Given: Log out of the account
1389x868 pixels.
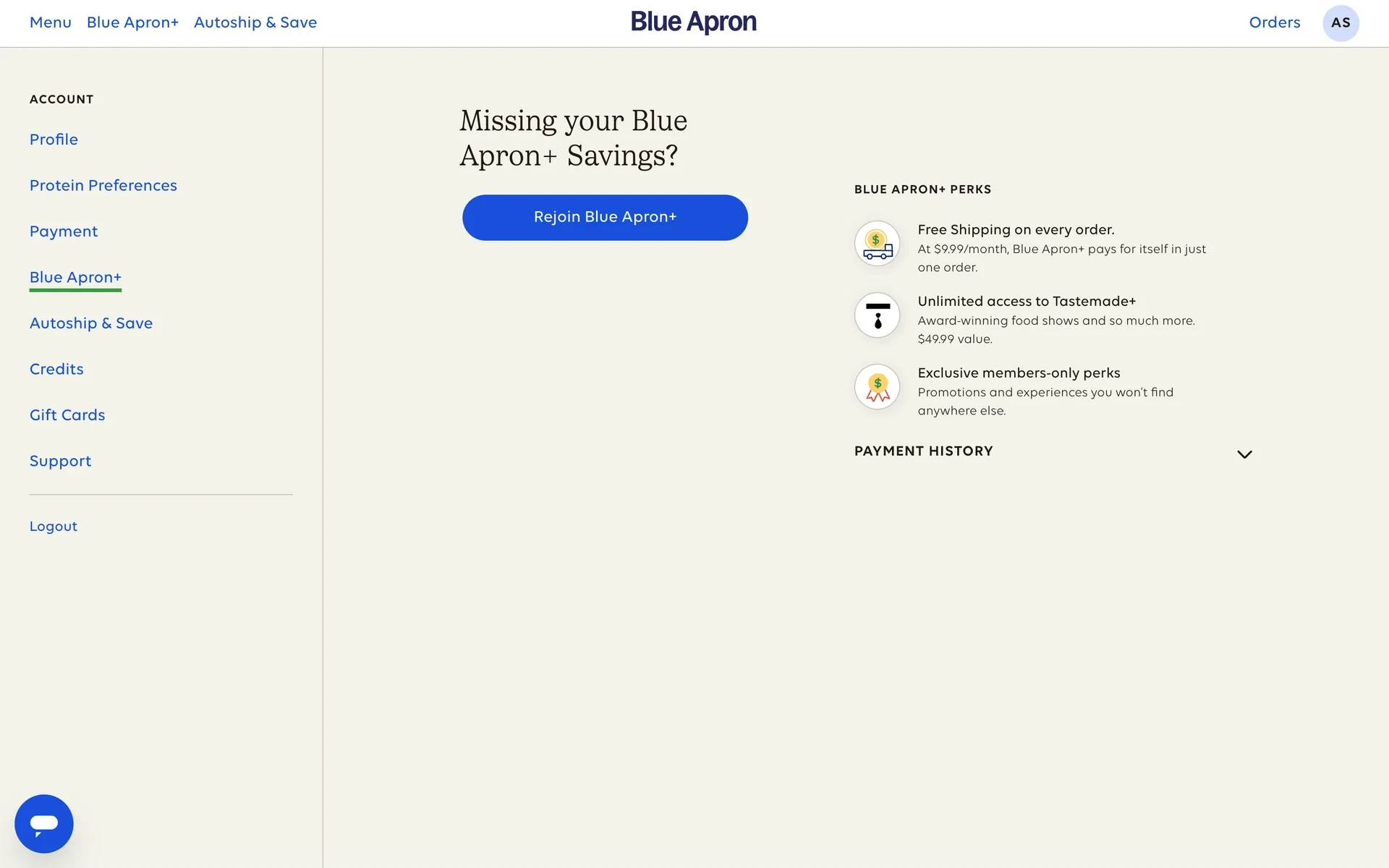Looking at the screenshot, I should (x=54, y=527).
